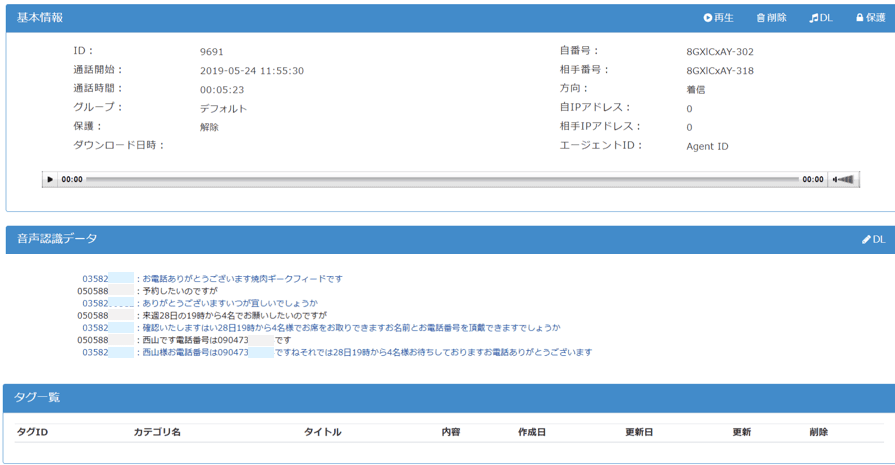Download transcript via 音声認識データ DL button
895x465 pixels.
click(873, 240)
